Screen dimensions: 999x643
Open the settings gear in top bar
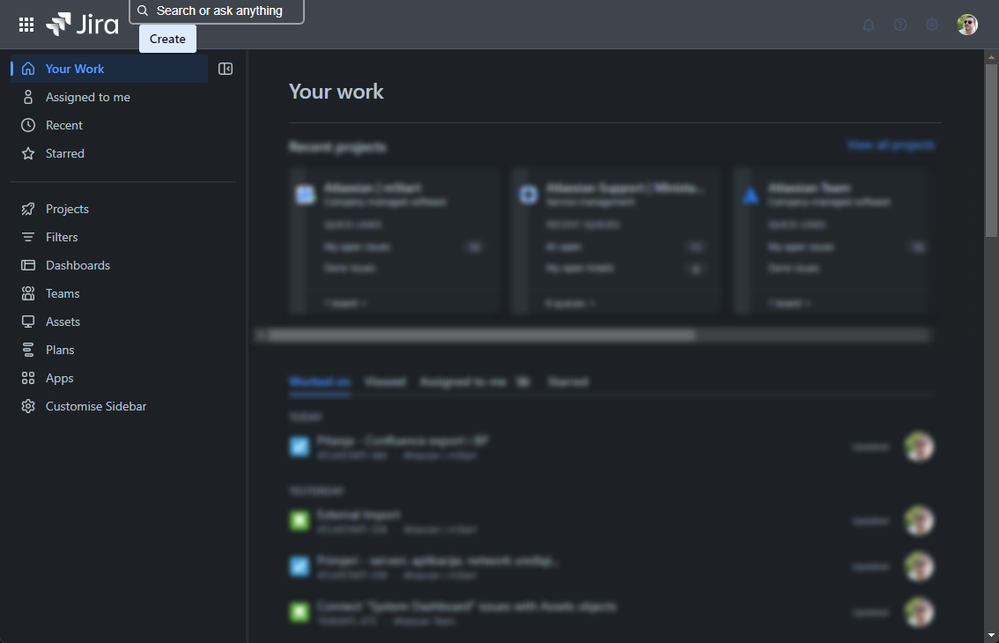pyautogui.click(x=932, y=25)
